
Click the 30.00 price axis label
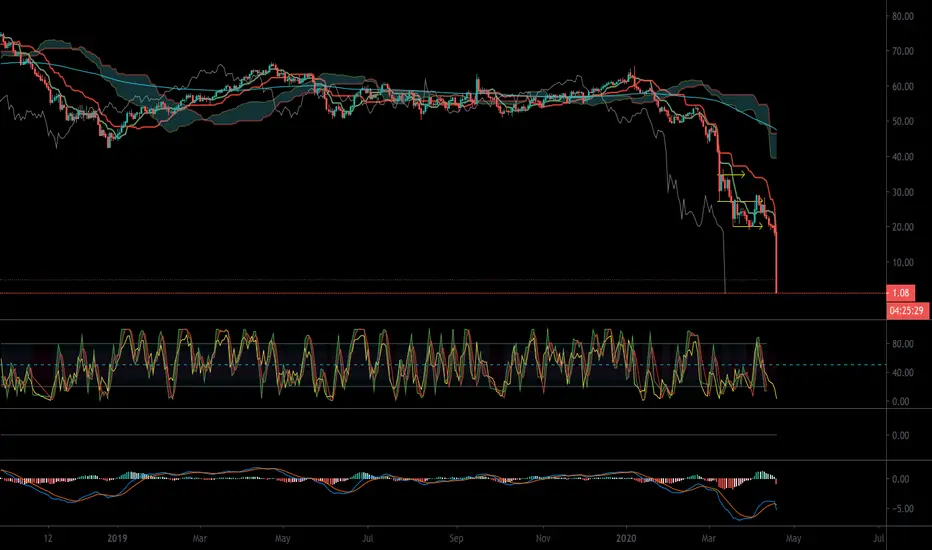903,192
